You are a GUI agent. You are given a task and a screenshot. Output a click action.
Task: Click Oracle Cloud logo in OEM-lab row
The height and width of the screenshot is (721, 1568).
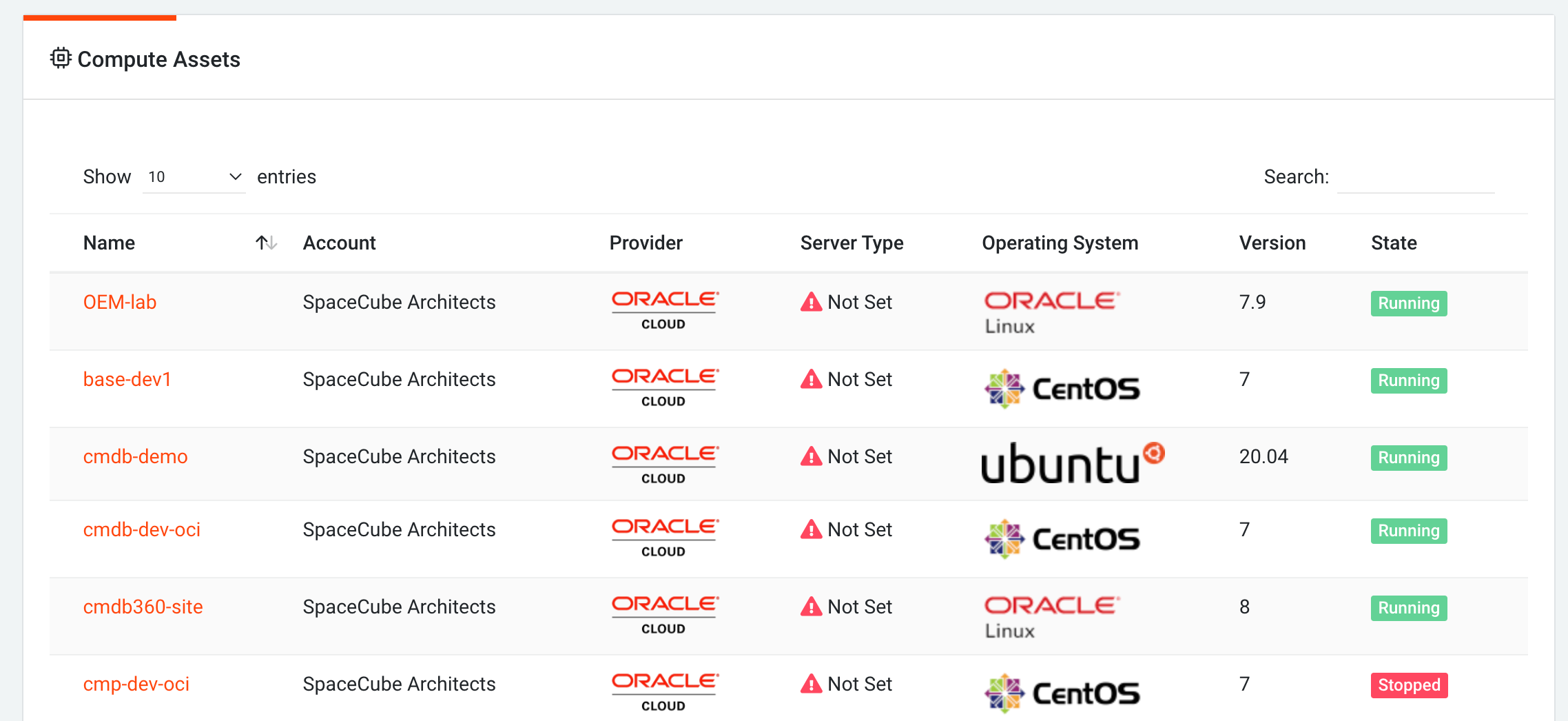[665, 311]
